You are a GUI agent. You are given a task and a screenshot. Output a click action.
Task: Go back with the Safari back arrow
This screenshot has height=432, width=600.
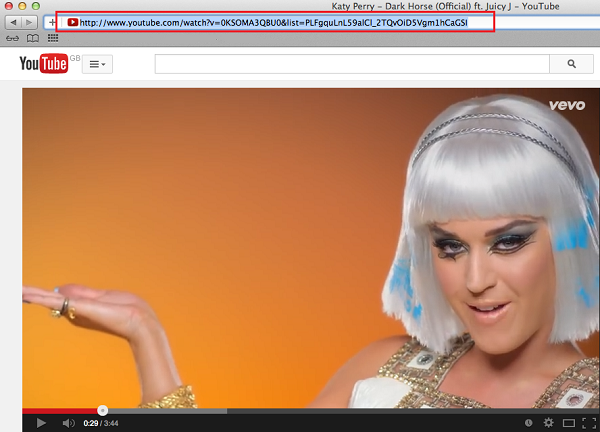13,23
